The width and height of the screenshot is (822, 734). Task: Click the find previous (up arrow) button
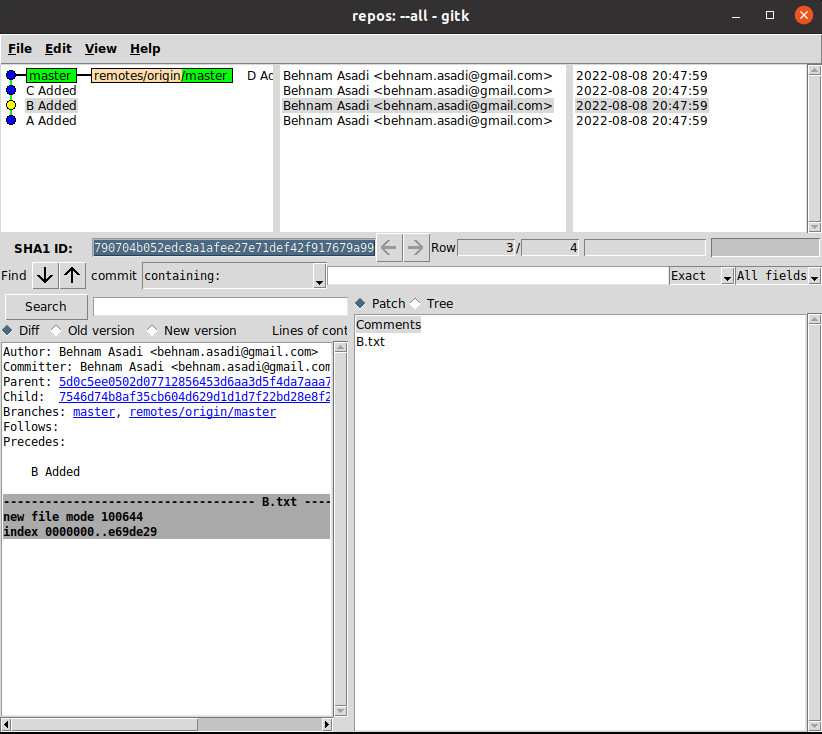pos(73,276)
